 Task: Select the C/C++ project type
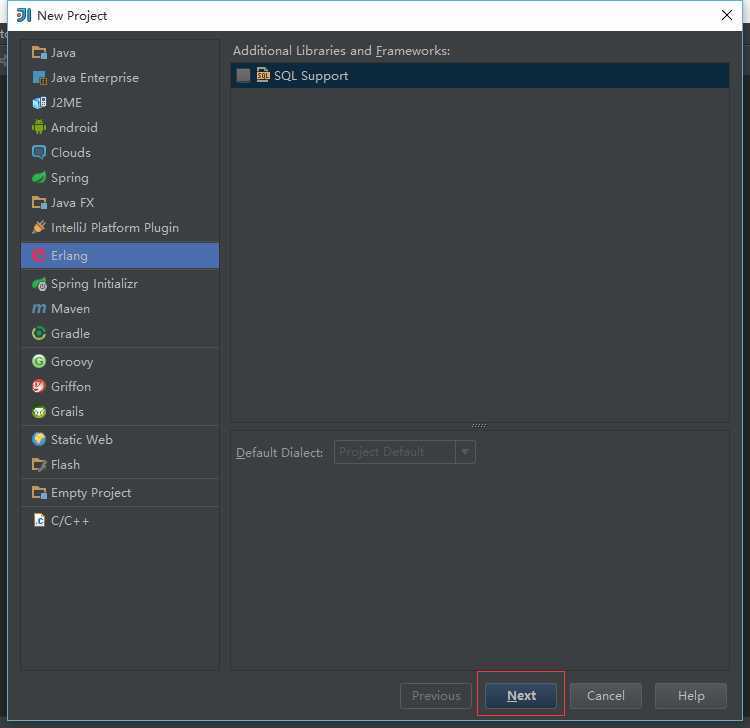point(120,520)
